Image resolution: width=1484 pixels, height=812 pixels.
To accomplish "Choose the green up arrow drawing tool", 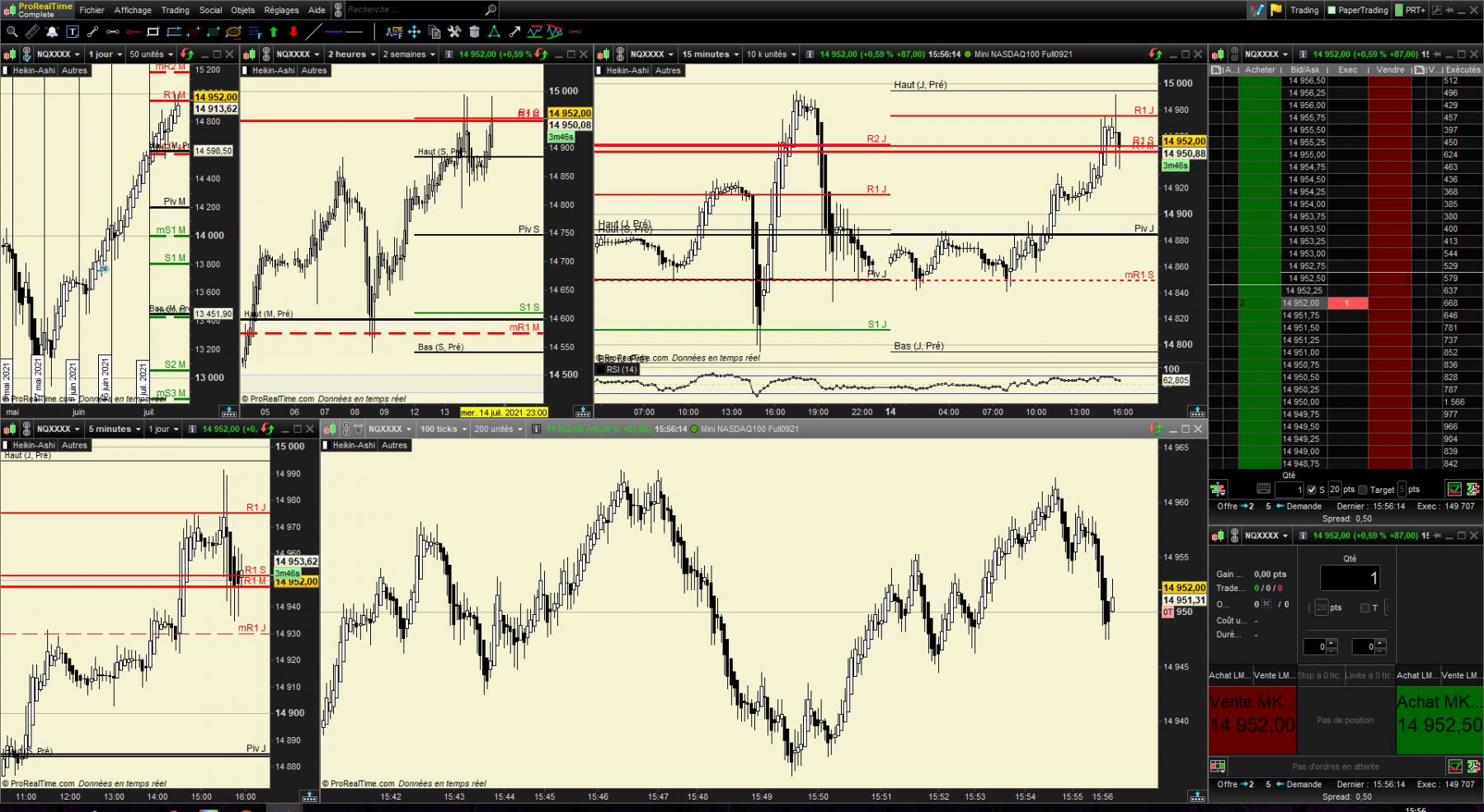I will (x=274, y=32).
